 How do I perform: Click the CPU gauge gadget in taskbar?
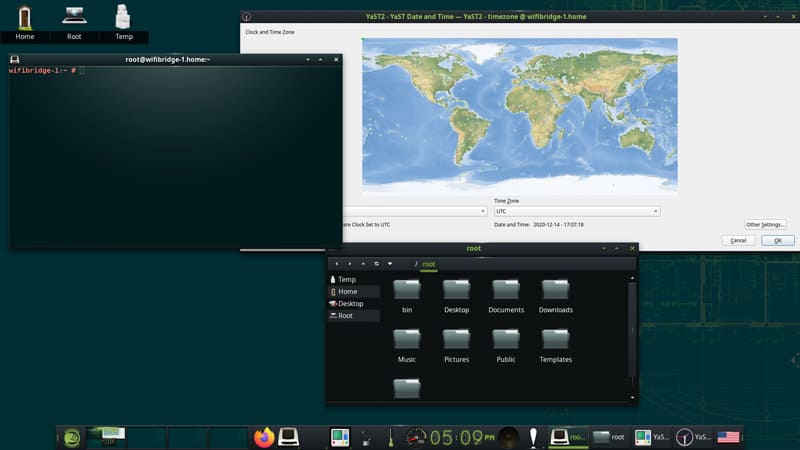tap(415, 437)
